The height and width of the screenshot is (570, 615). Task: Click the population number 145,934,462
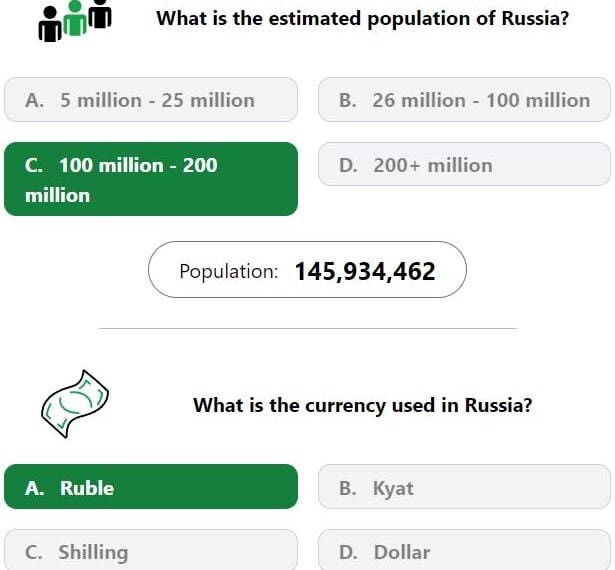(x=365, y=271)
